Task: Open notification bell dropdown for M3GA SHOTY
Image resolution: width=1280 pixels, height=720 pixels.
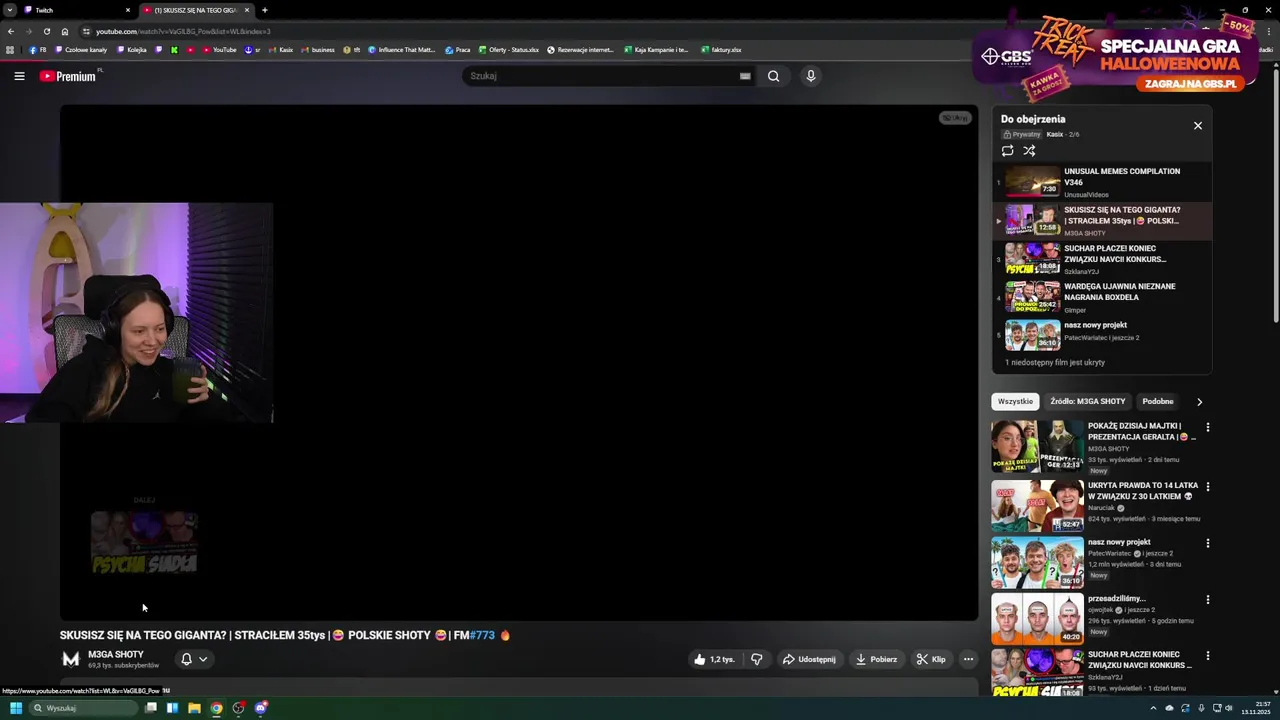Action: pyautogui.click(x=194, y=659)
